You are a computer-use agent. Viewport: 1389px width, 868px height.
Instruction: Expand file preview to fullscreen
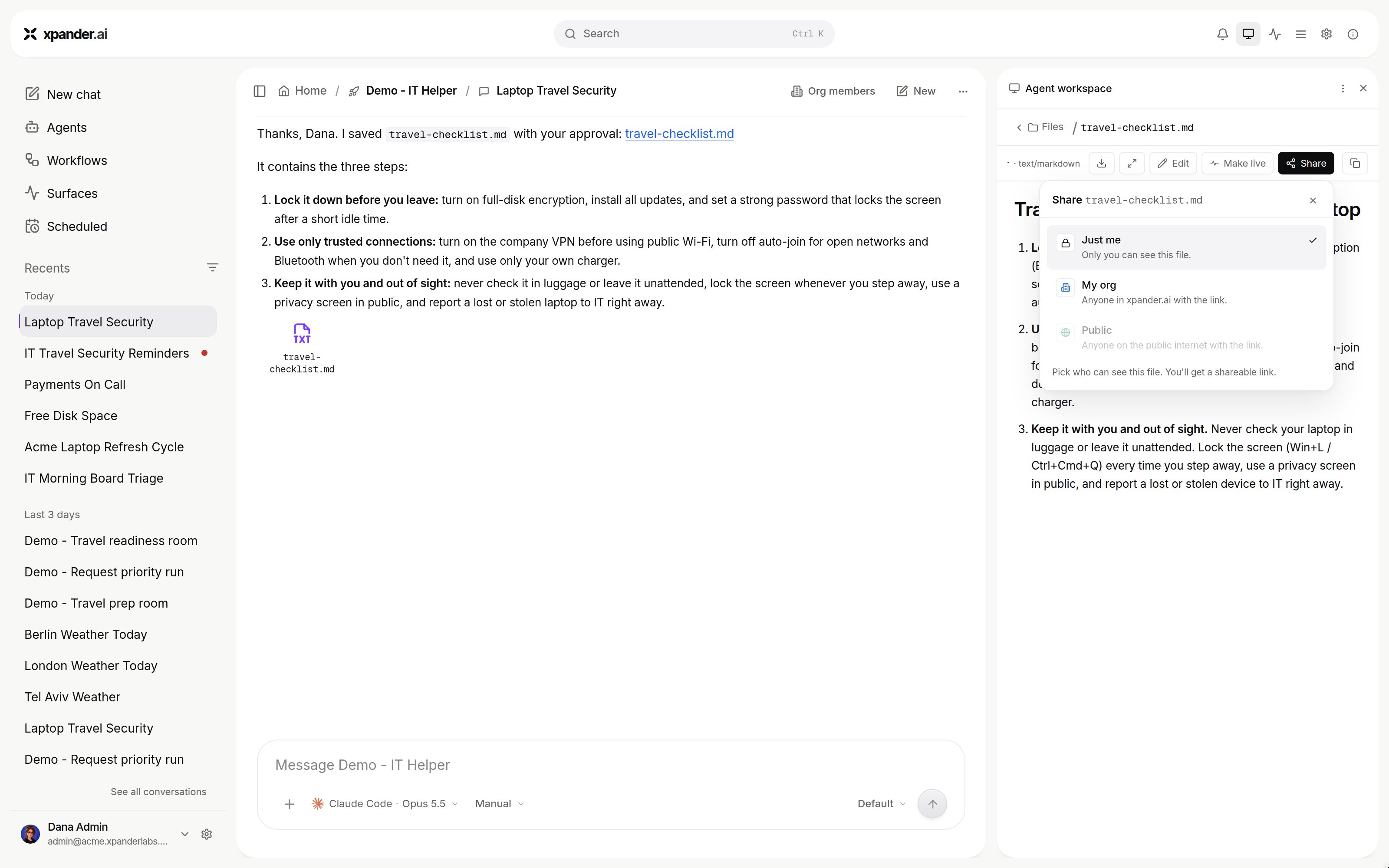pyautogui.click(x=1132, y=164)
